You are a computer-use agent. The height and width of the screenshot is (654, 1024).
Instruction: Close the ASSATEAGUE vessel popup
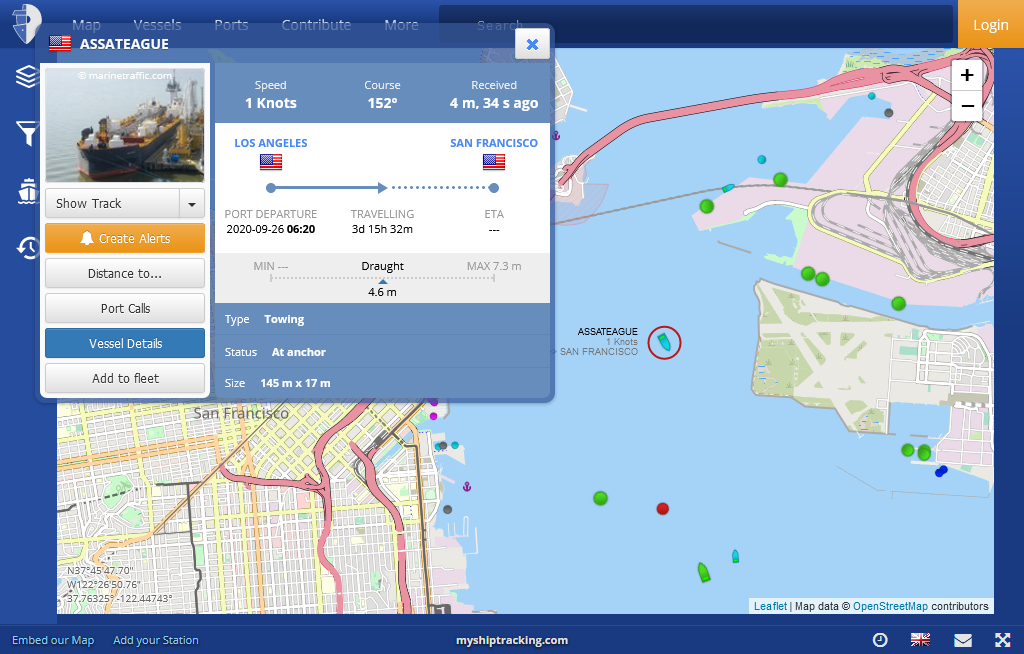tap(532, 44)
